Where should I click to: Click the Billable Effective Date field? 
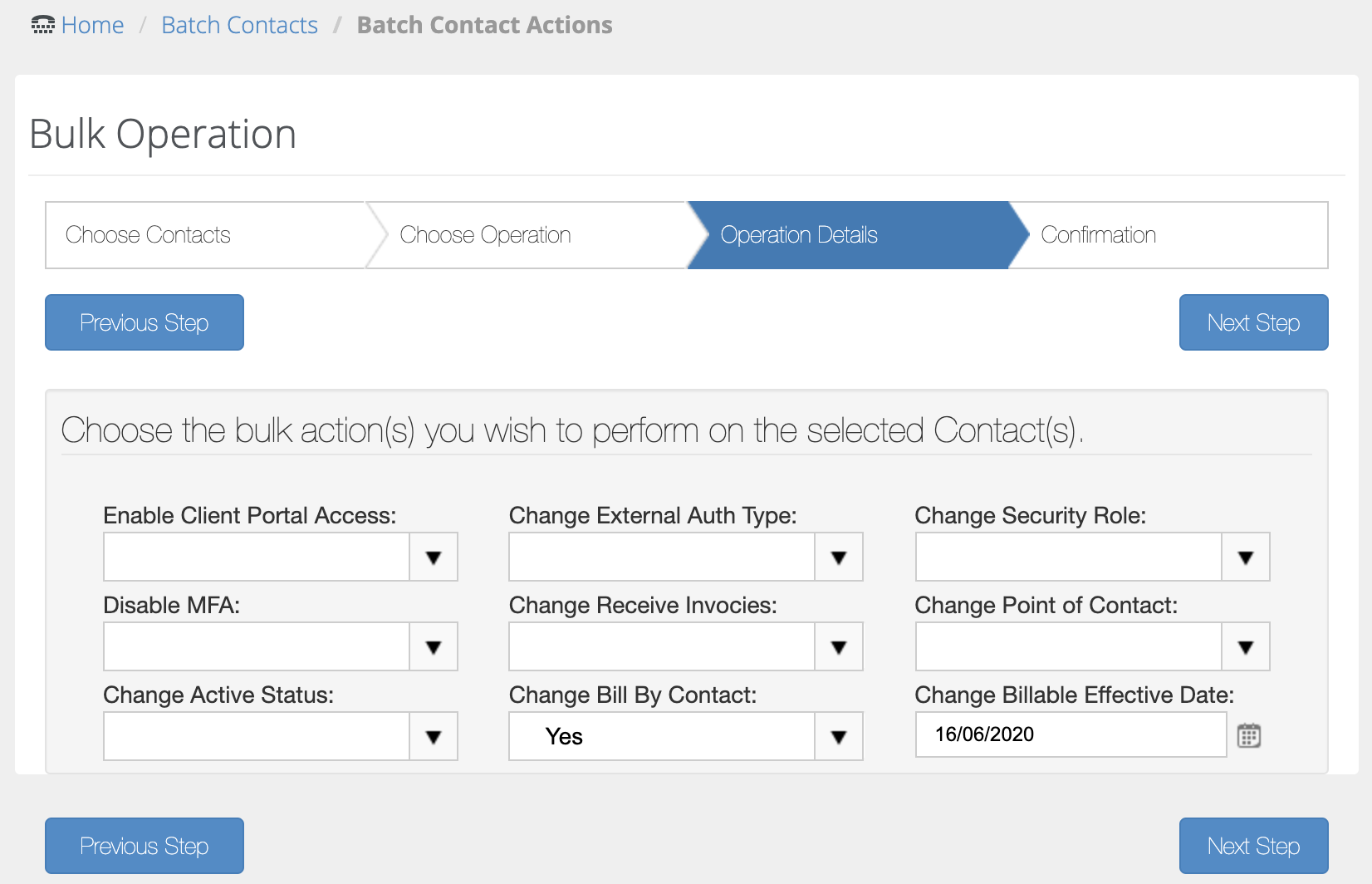coord(1070,734)
